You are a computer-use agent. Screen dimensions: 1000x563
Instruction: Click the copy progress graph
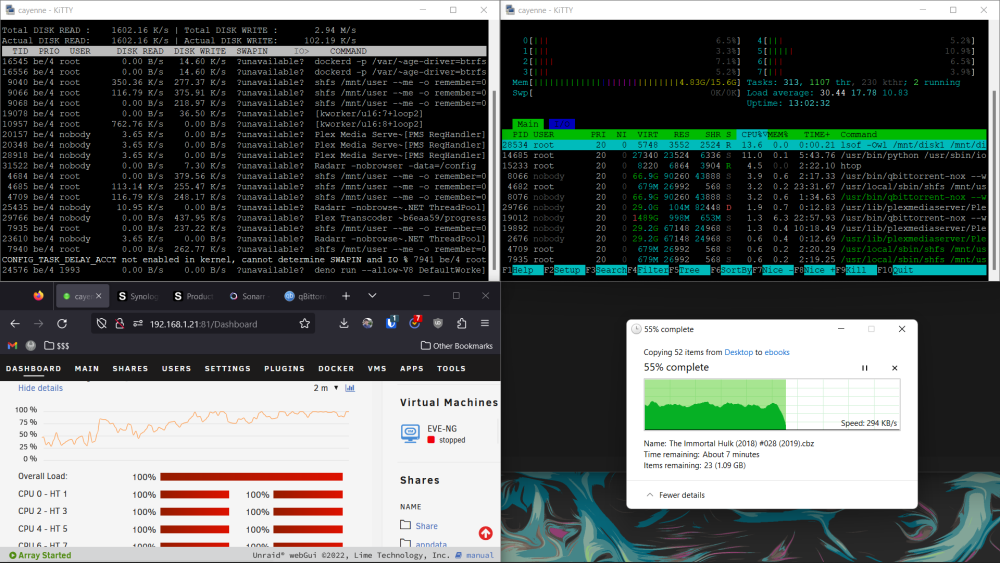coord(772,404)
